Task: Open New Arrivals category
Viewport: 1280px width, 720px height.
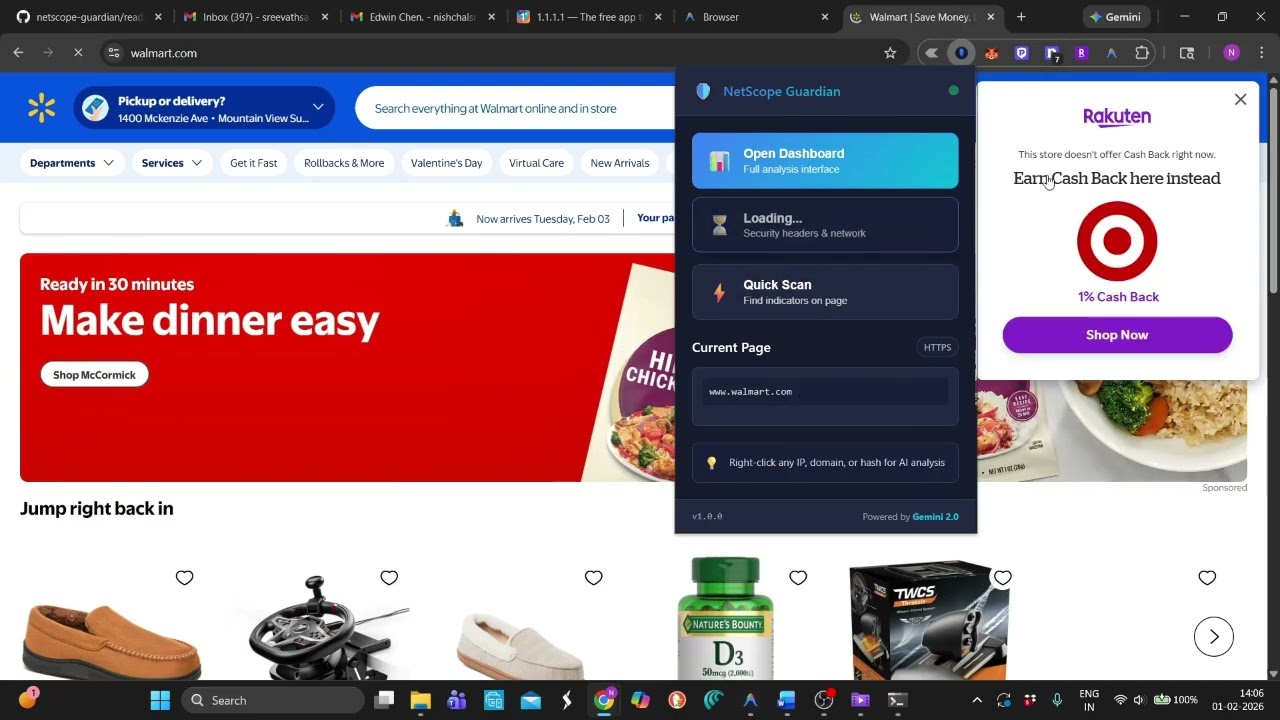Action: 620,163
